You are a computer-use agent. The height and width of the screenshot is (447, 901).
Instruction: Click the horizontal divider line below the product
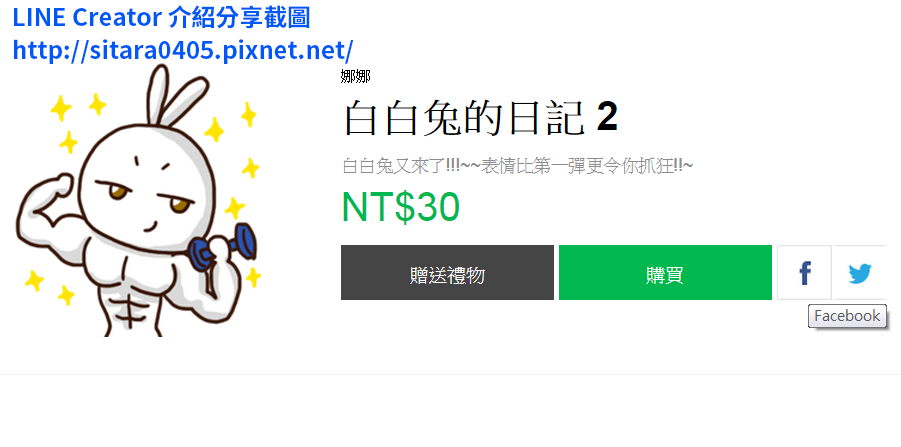coord(450,375)
